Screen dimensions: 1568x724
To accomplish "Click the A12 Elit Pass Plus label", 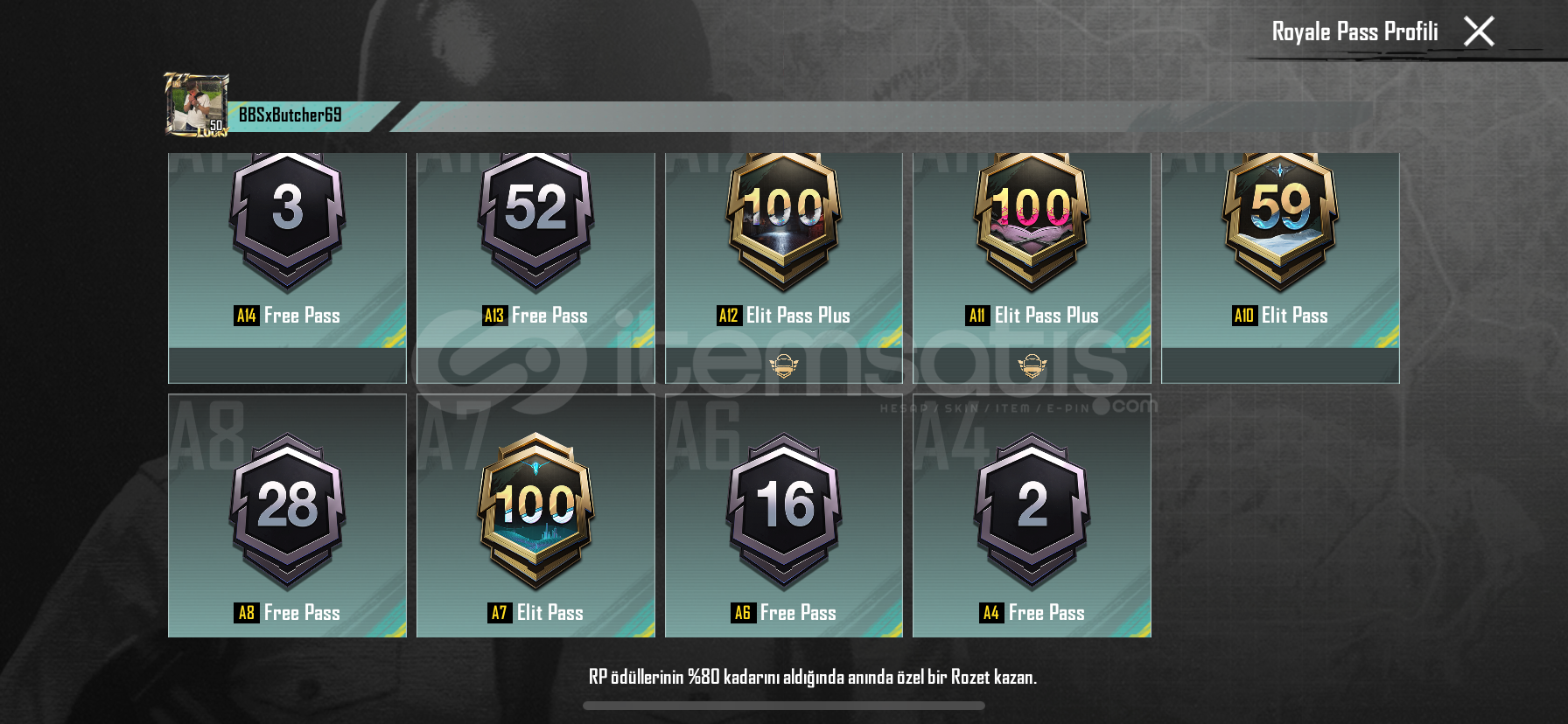I will (x=784, y=316).
